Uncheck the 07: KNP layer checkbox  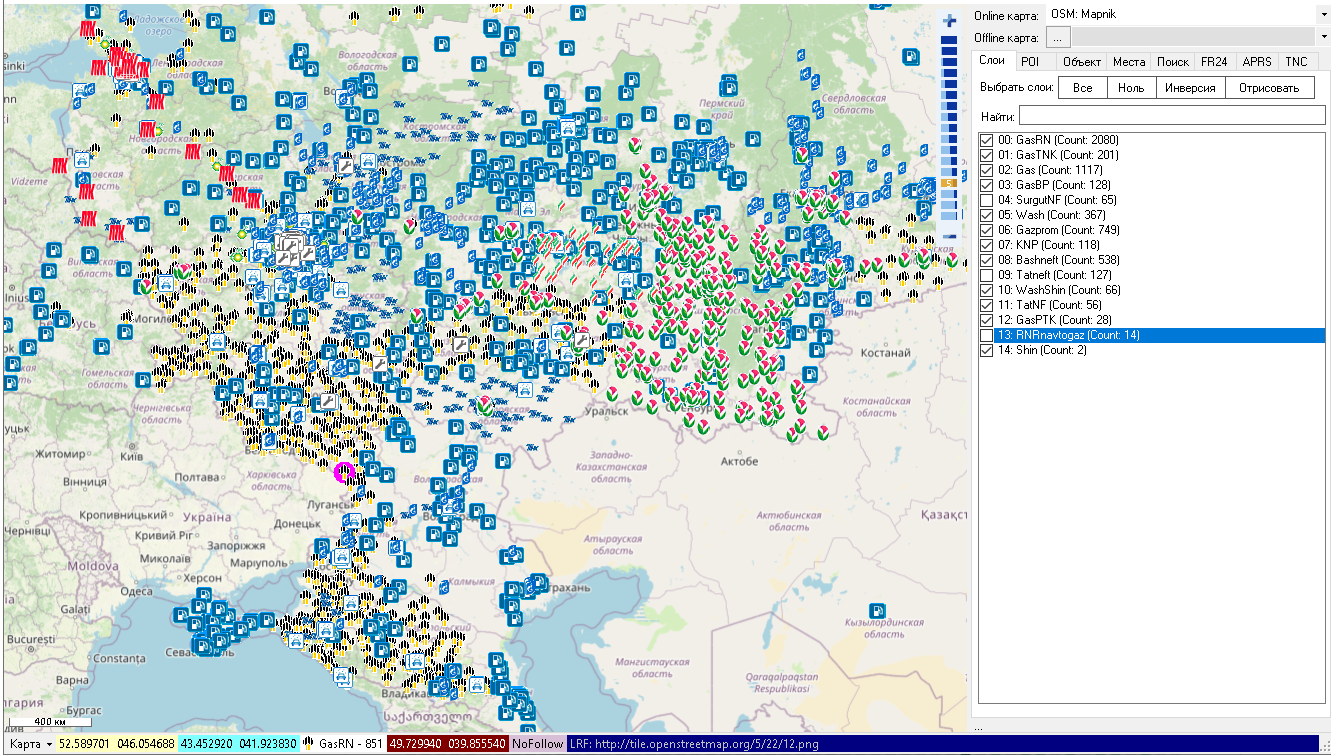tap(987, 245)
